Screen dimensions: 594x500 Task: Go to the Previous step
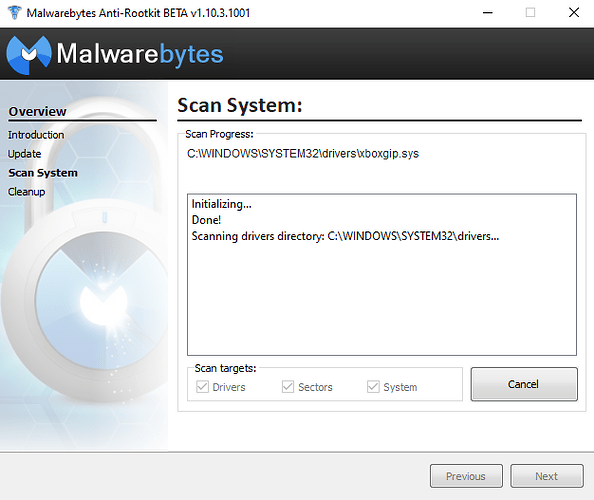tap(466, 476)
